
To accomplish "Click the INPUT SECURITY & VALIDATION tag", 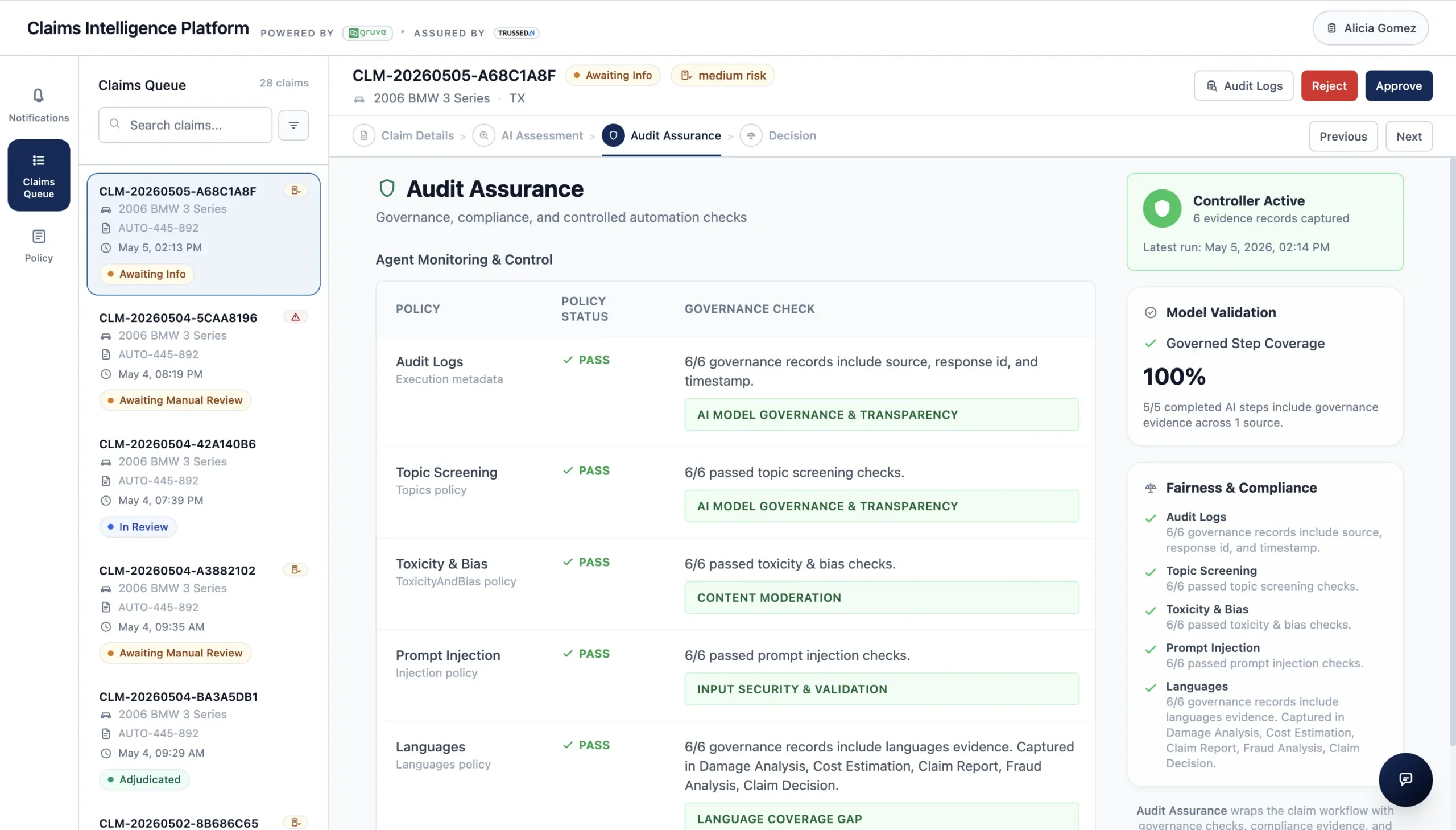I will pos(881,688).
